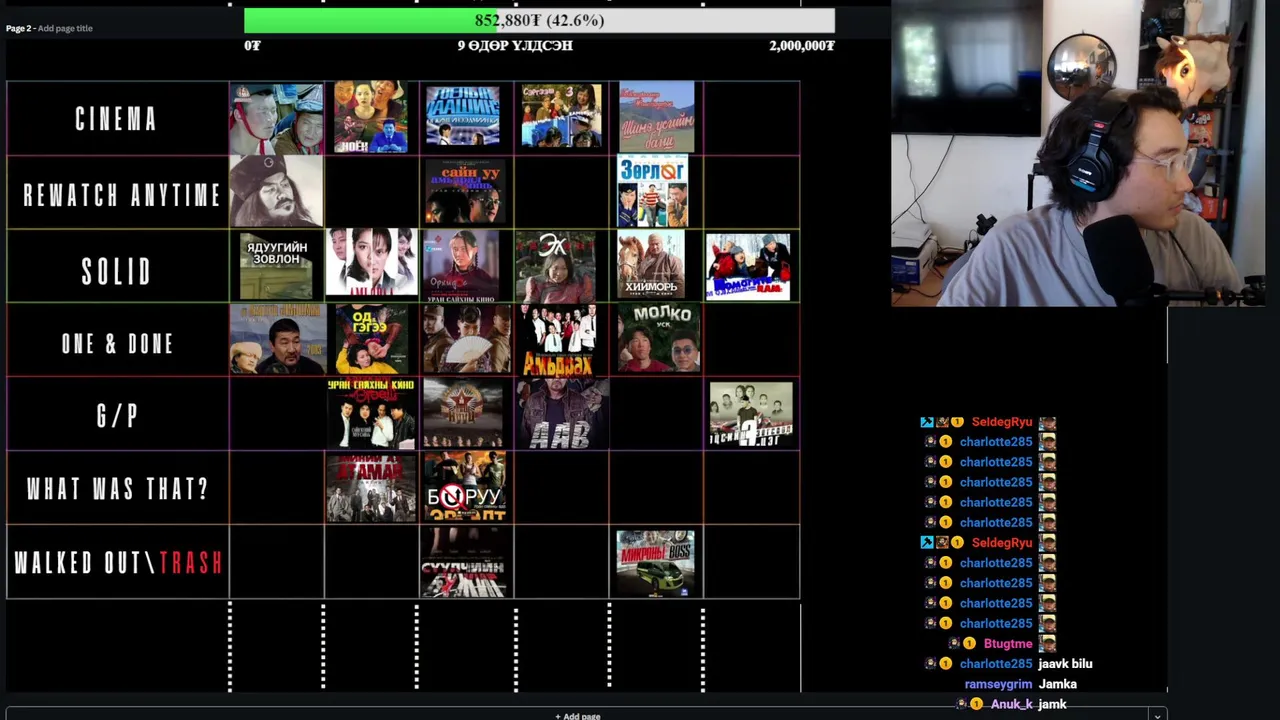Click the '+ Add page' button
This screenshot has height=720, width=1280.
pyautogui.click(x=578, y=715)
